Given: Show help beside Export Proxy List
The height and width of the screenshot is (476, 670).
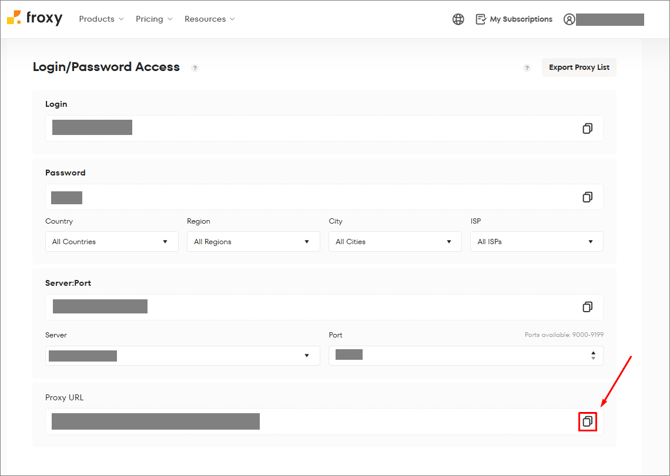Looking at the screenshot, I should tap(527, 68).
